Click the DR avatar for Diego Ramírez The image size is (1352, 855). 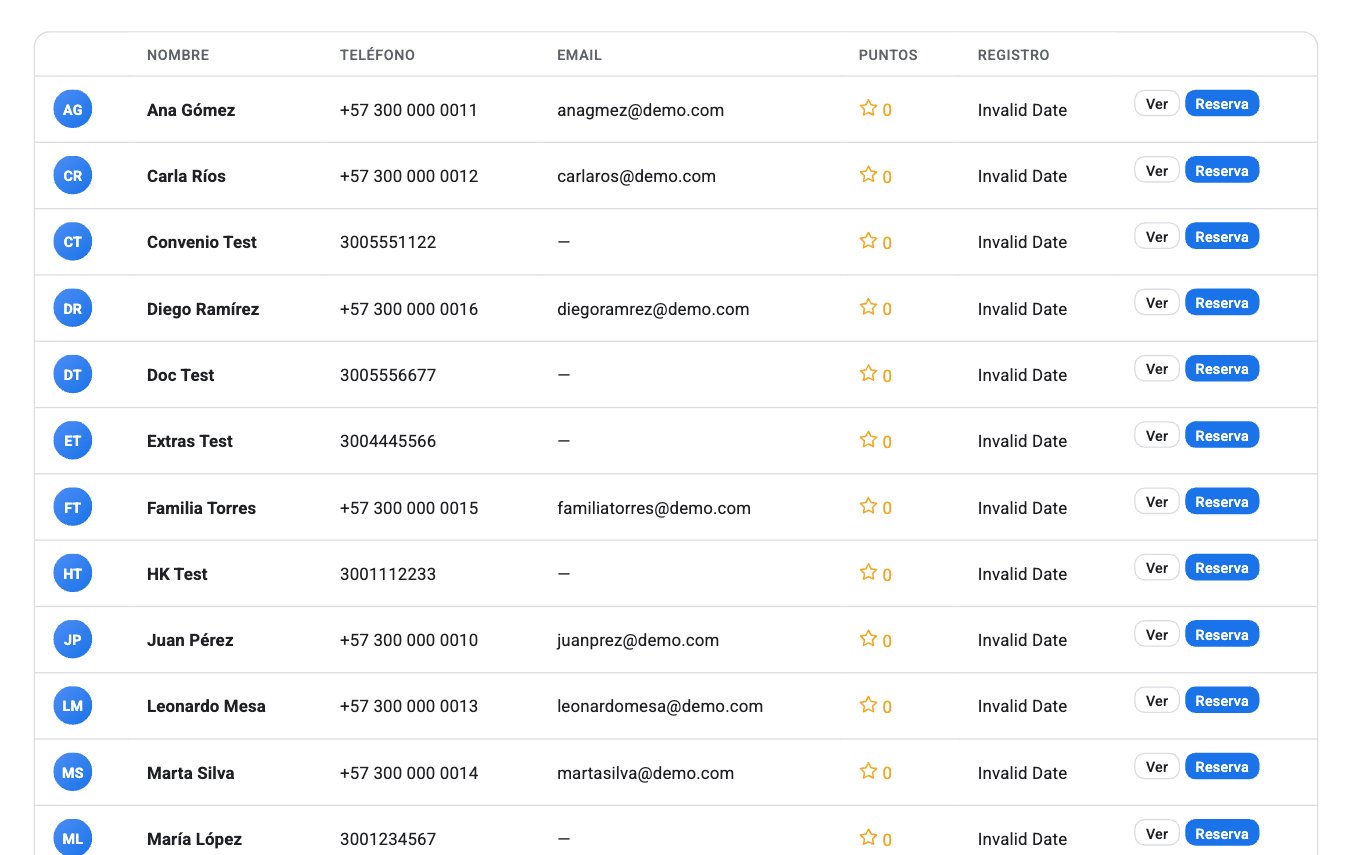(73, 309)
